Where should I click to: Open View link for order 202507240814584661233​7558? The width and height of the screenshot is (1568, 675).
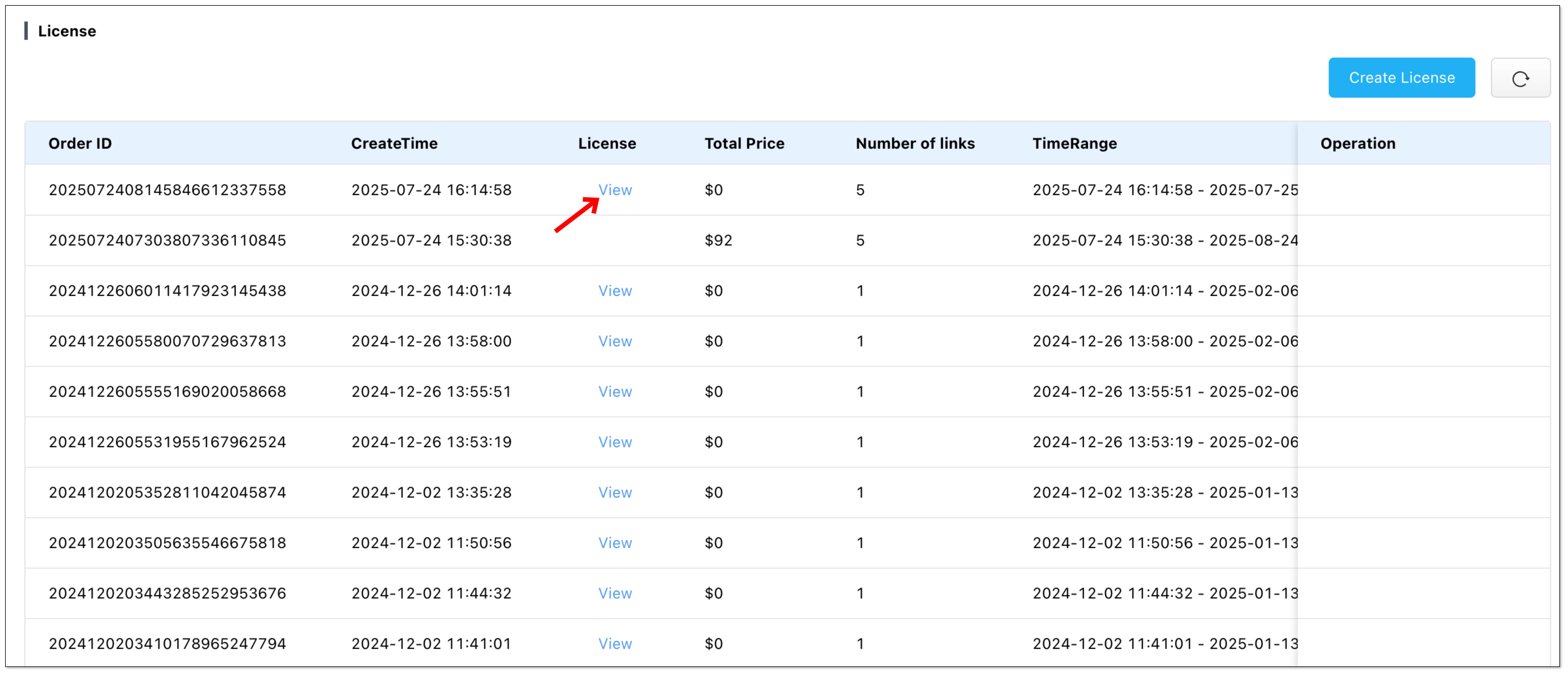(x=615, y=190)
